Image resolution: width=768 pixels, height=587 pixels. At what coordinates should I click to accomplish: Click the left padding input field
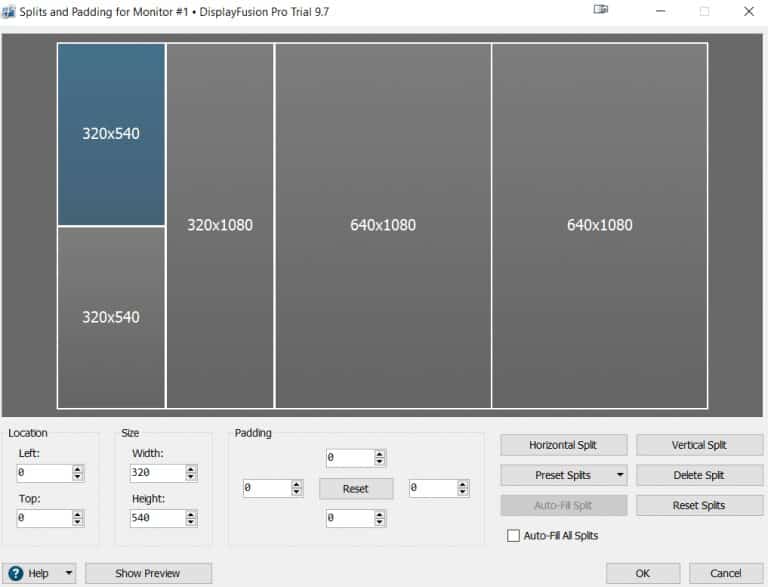tap(266, 488)
